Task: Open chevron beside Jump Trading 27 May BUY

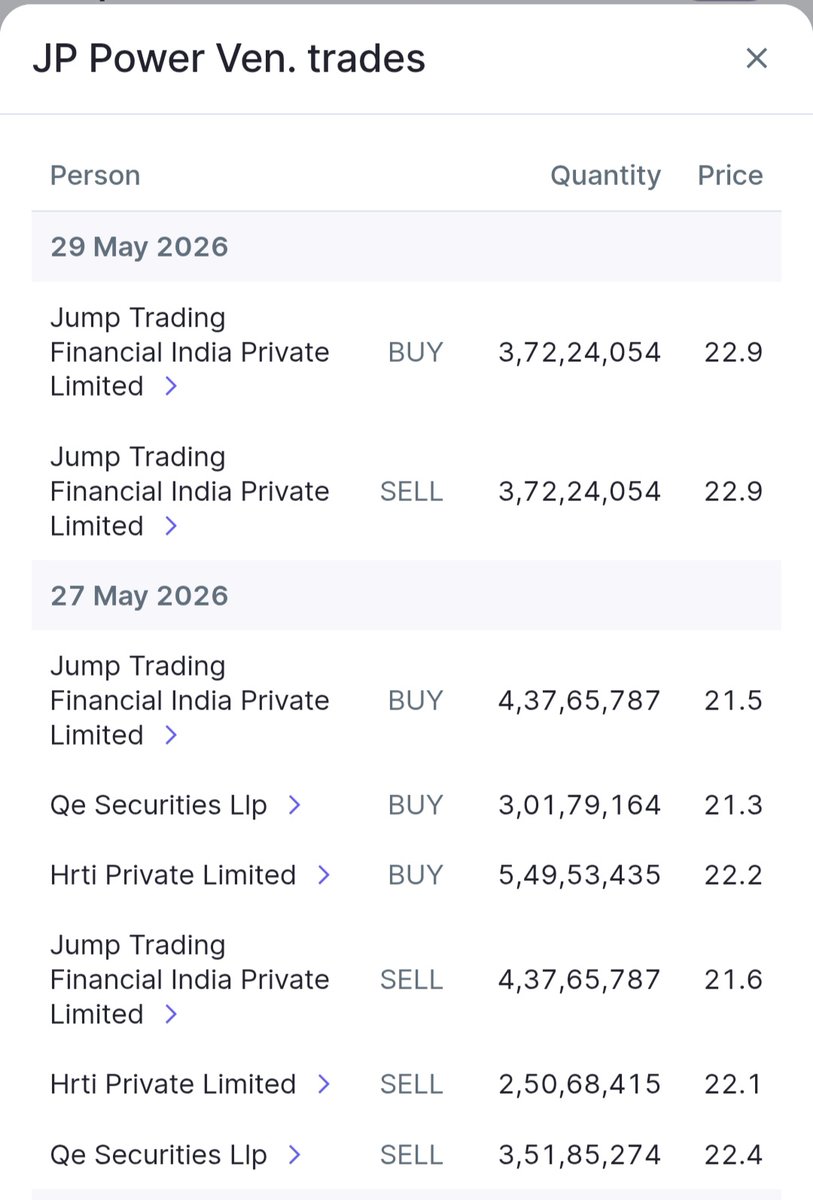Action: point(171,735)
